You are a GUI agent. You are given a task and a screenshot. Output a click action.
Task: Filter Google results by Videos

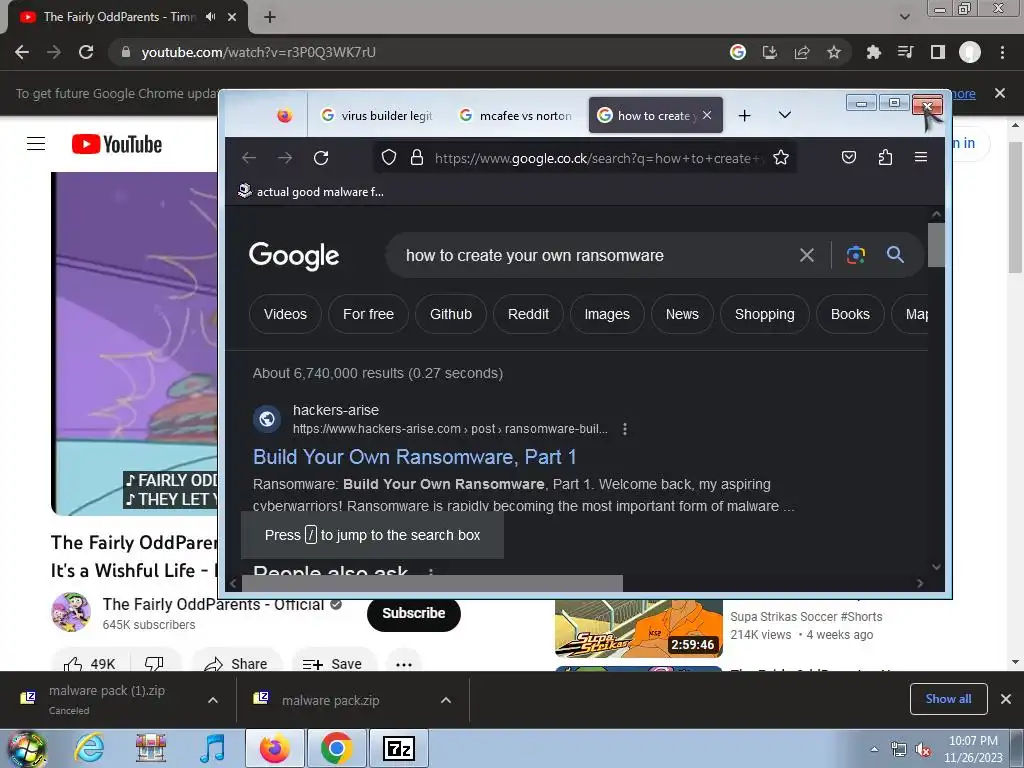285,314
